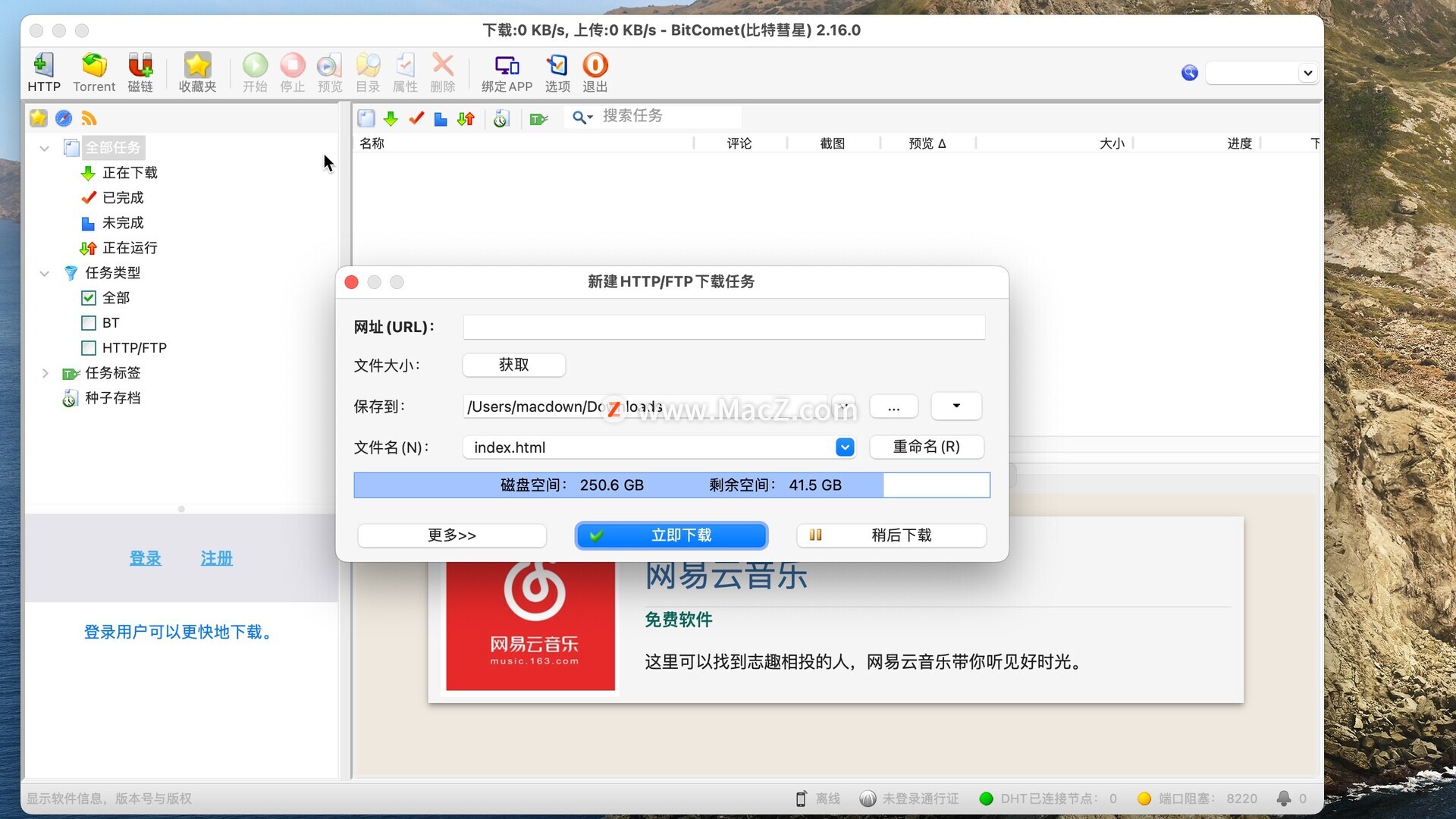Click the 立即下载 download now button
Image resolution: width=1456 pixels, height=819 pixels.
671,535
